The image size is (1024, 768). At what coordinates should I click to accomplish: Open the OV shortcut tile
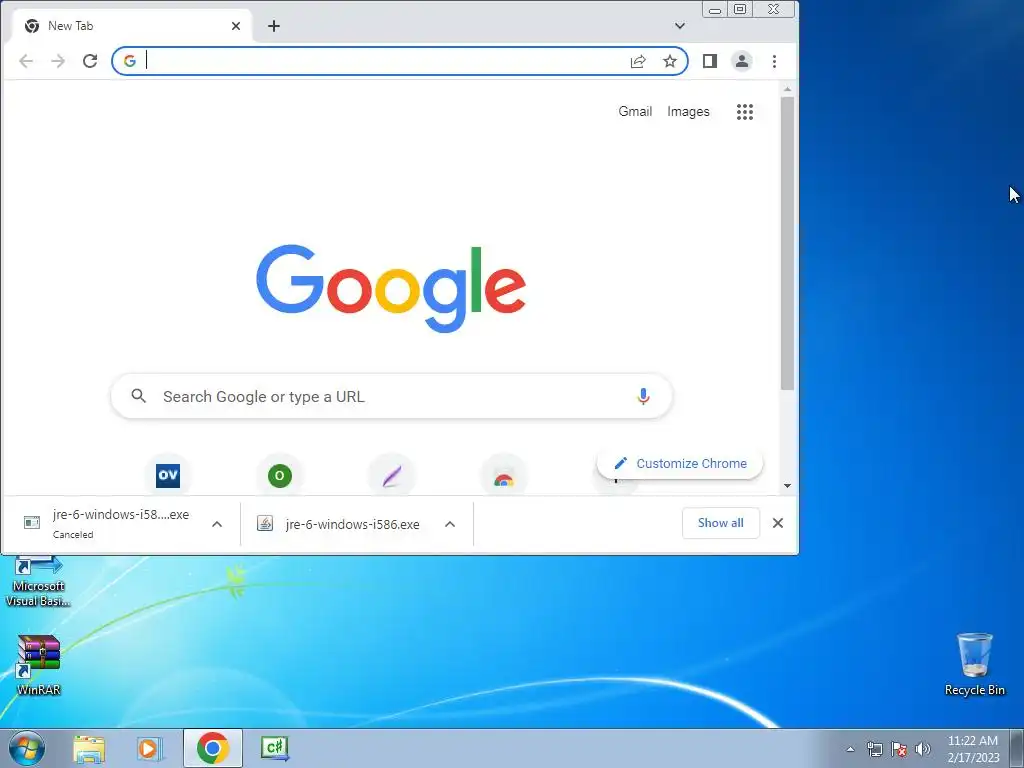(168, 475)
